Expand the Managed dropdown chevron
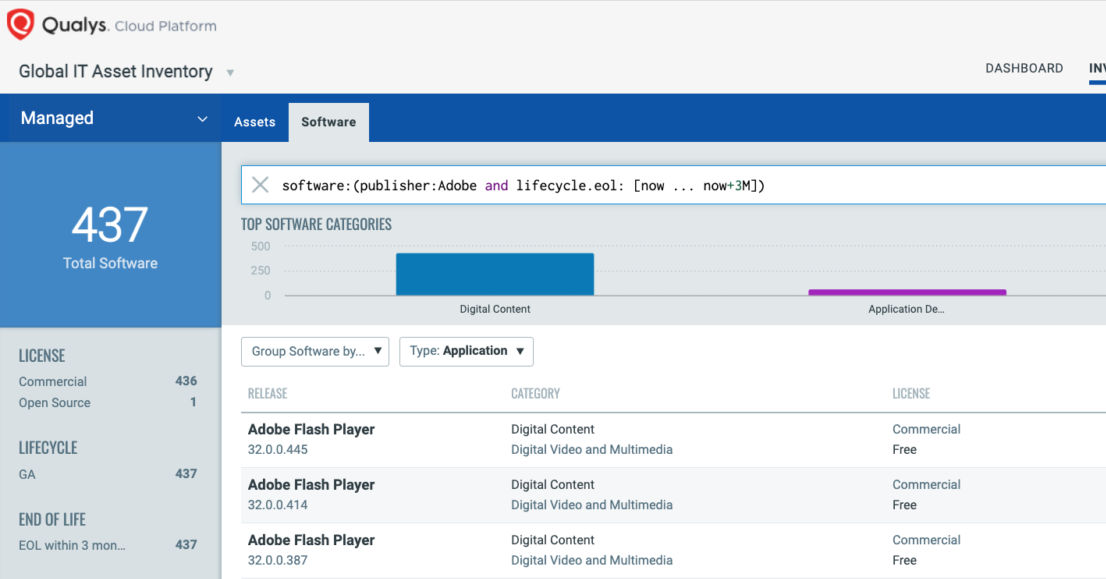The width and height of the screenshot is (1106, 579). click(202, 118)
